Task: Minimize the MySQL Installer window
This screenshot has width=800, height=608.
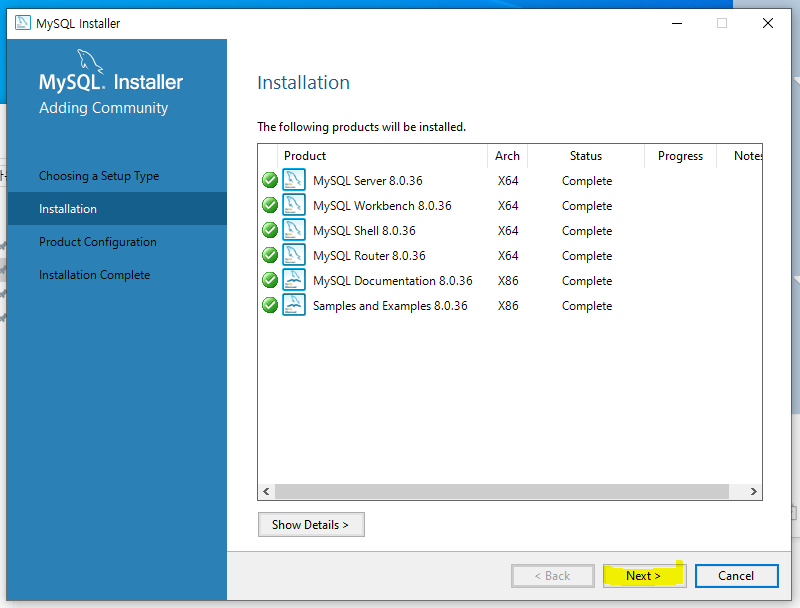Action: 677,23
